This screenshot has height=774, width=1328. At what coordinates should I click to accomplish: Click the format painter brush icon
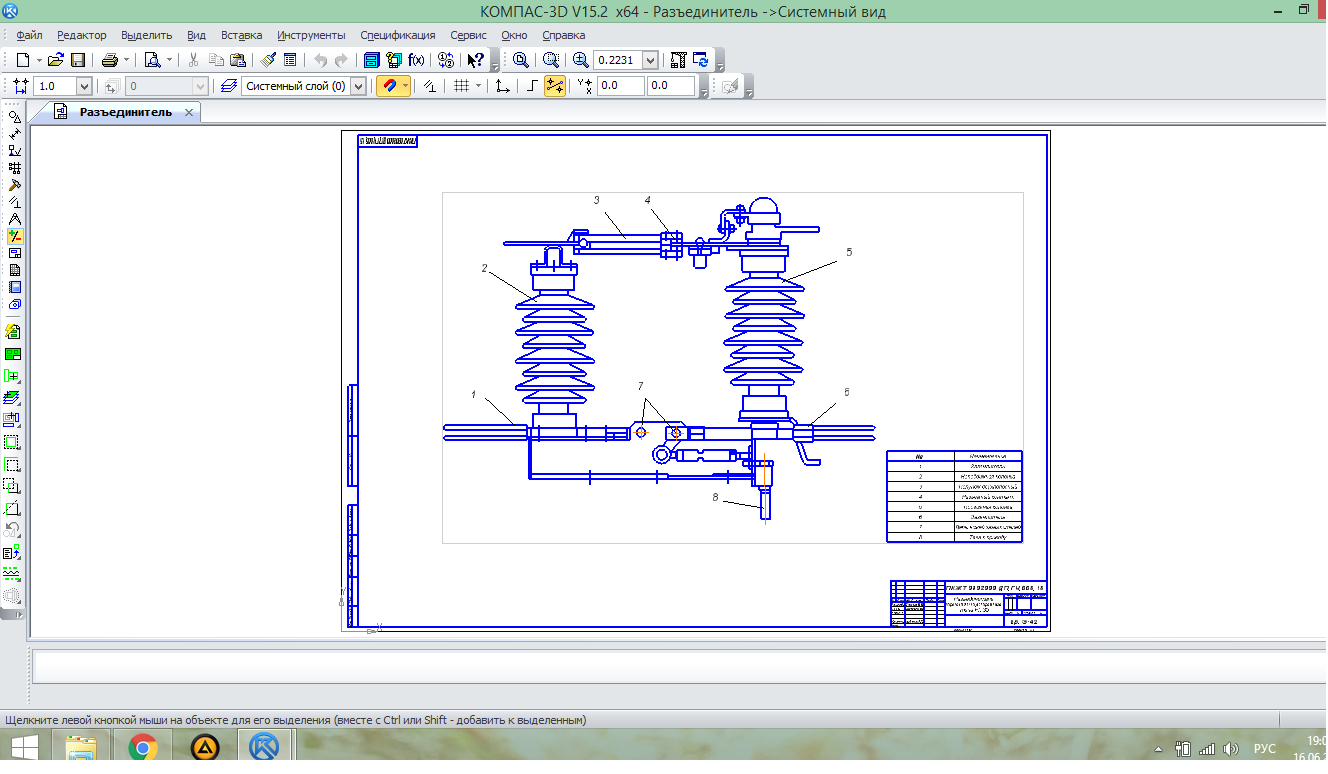[267, 60]
